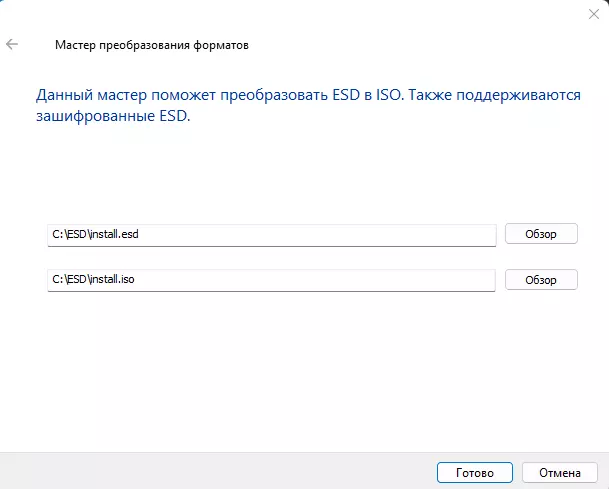Click the Обзор button for install.iso
This screenshot has width=609, height=489.
click(x=541, y=280)
